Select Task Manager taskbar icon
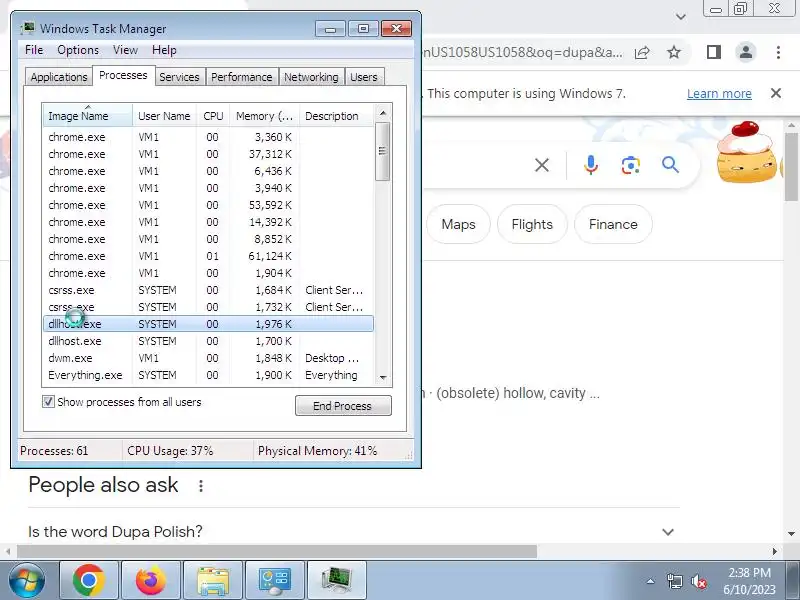This screenshot has height=600, width=800. [x=337, y=581]
